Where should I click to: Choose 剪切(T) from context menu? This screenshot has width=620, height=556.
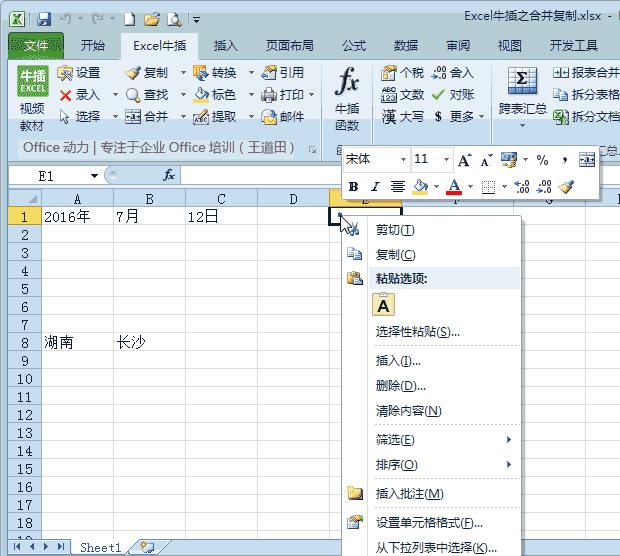click(432, 230)
